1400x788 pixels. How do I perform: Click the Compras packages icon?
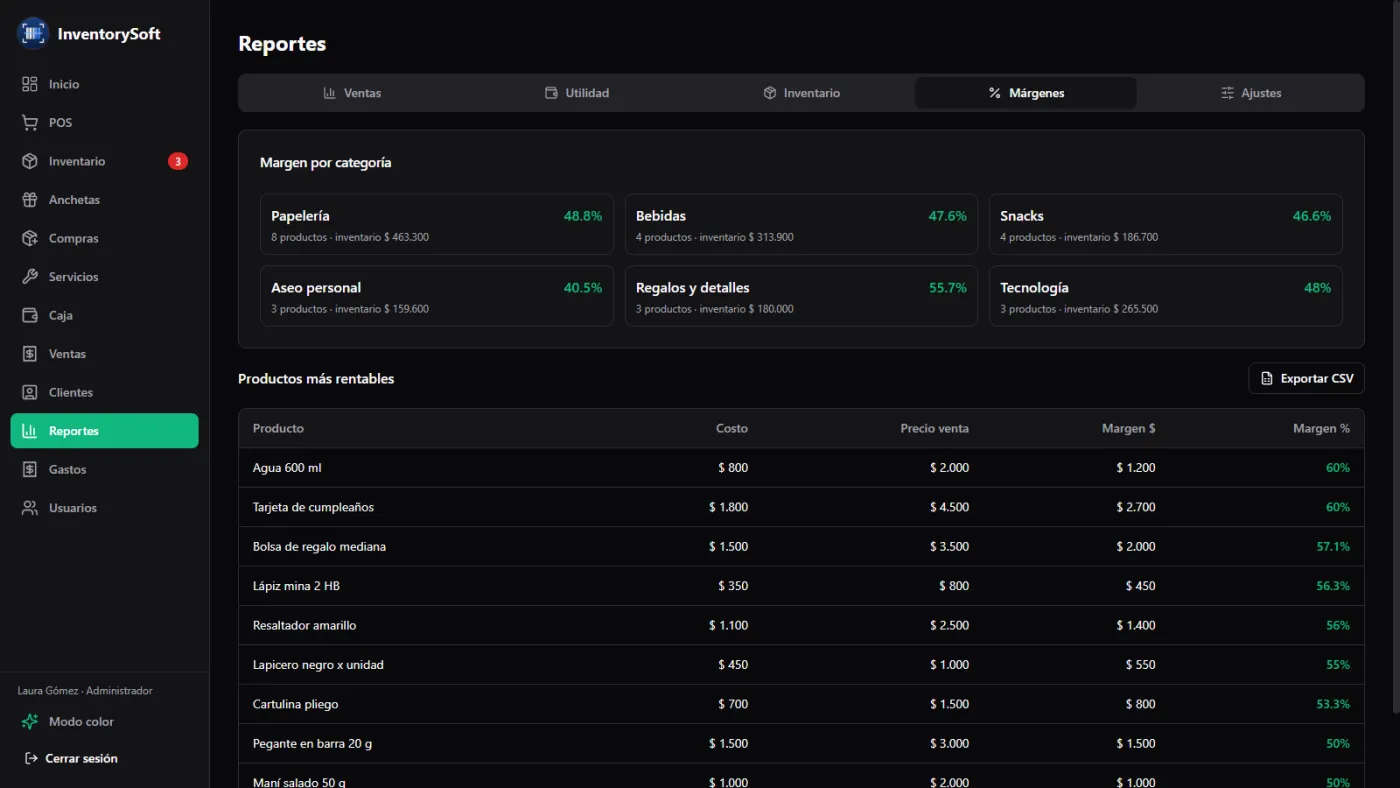30,238
